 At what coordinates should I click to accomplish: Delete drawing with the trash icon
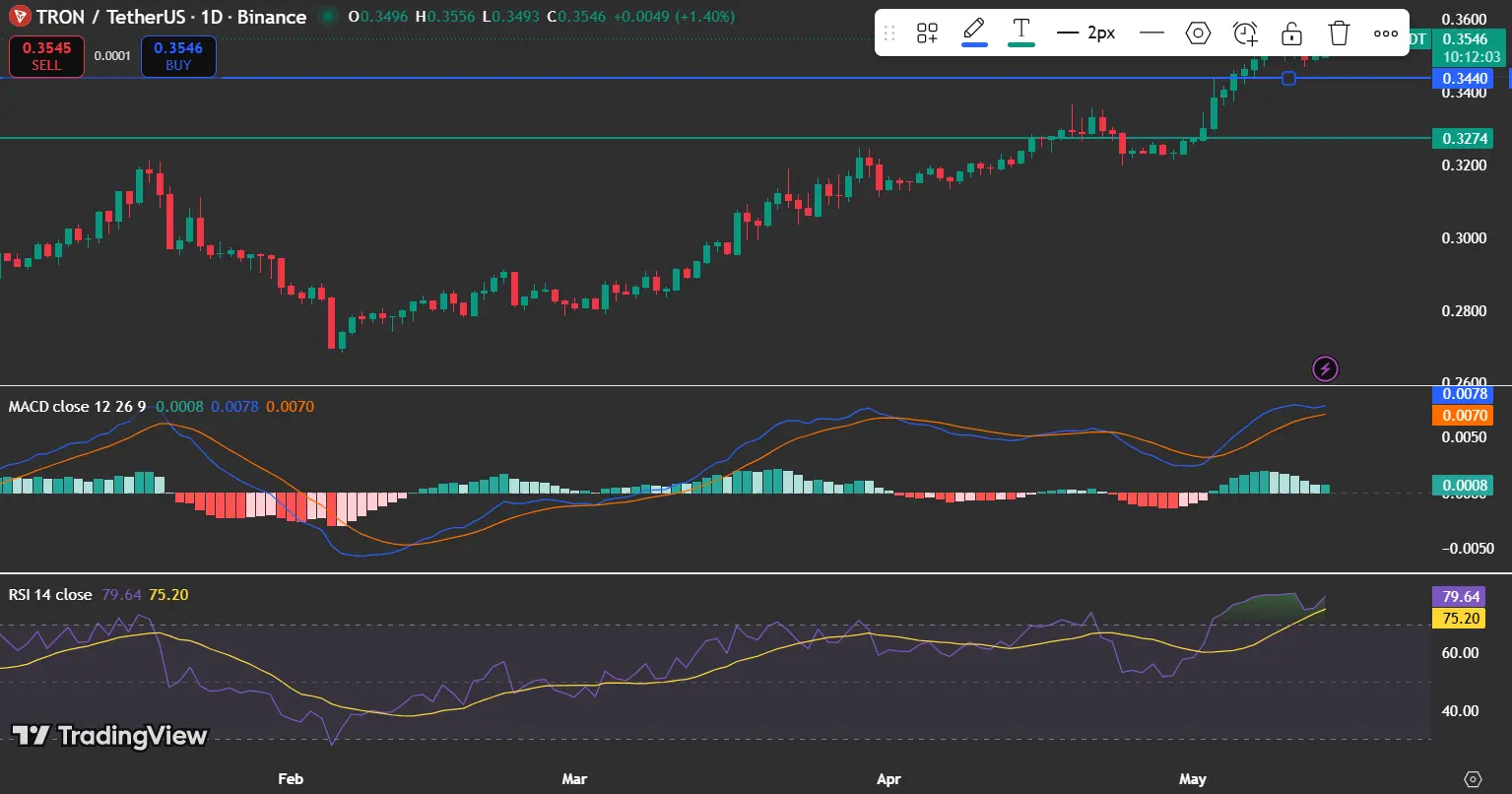(1339, 33)
